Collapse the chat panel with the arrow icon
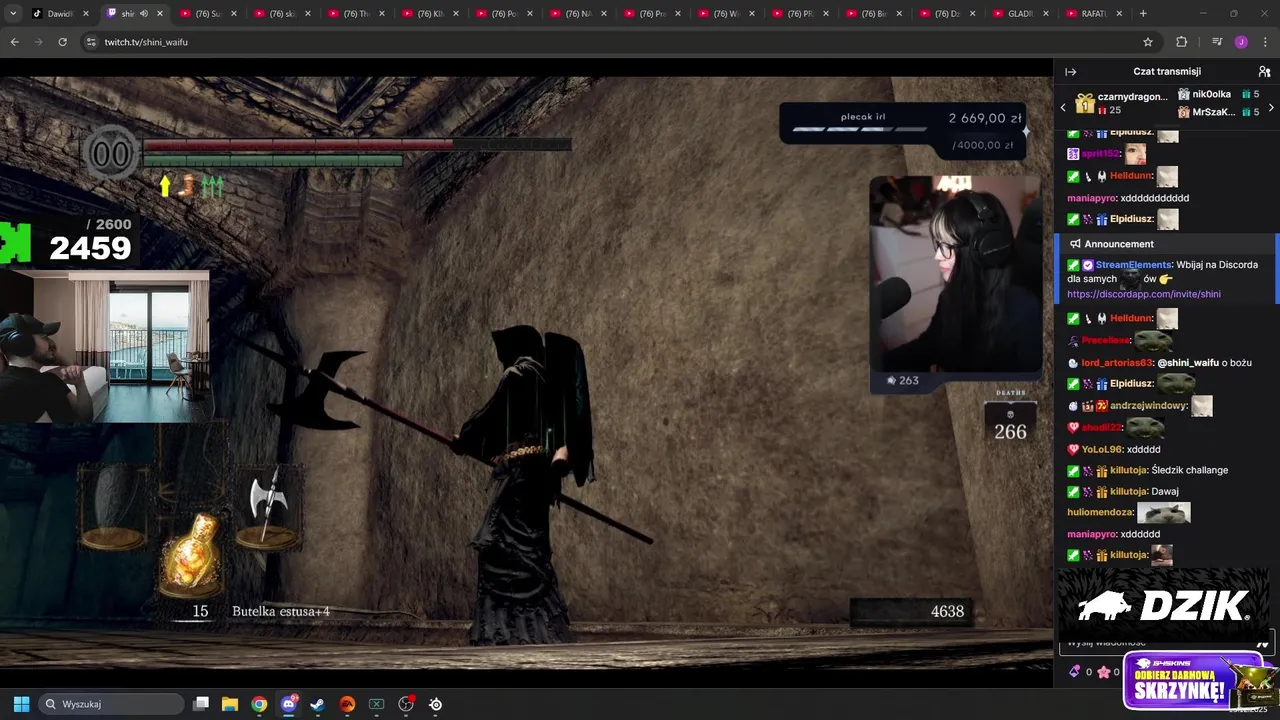Viewport: 1280px width, 720px height. tap(1070, 72)
